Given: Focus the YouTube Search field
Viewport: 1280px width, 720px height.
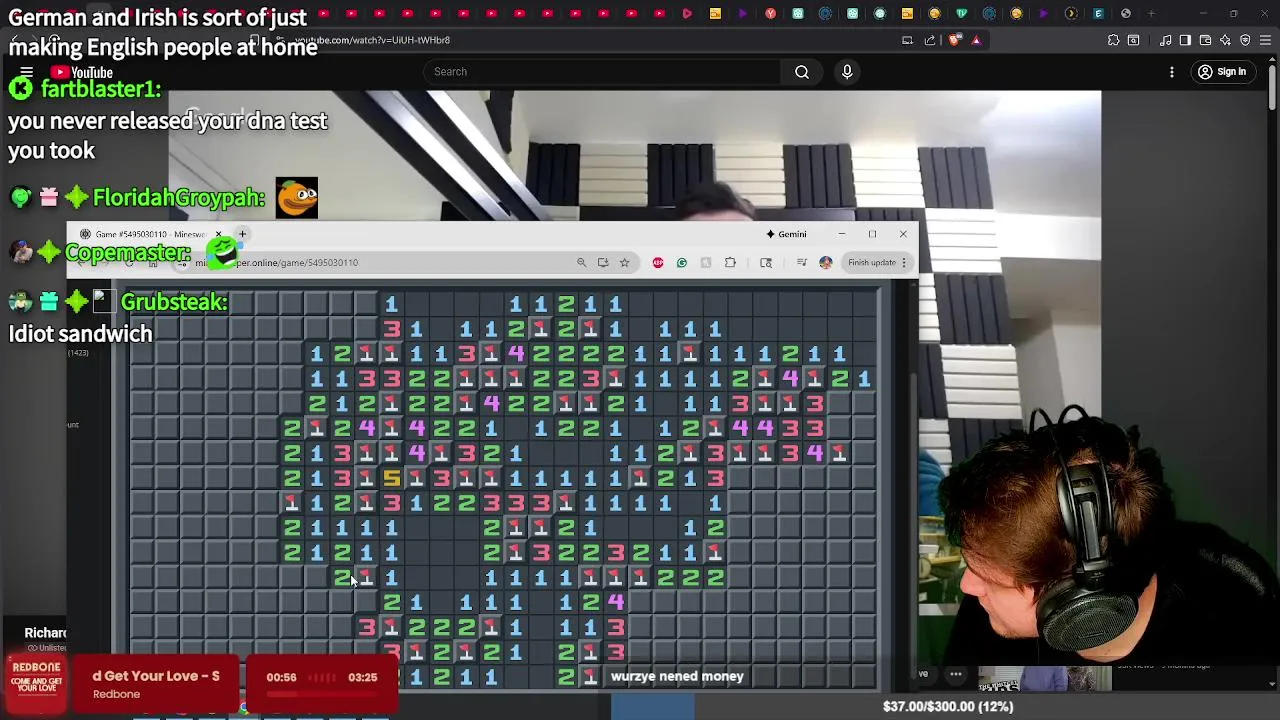Looking at the screenshot, I should point(602,72).
